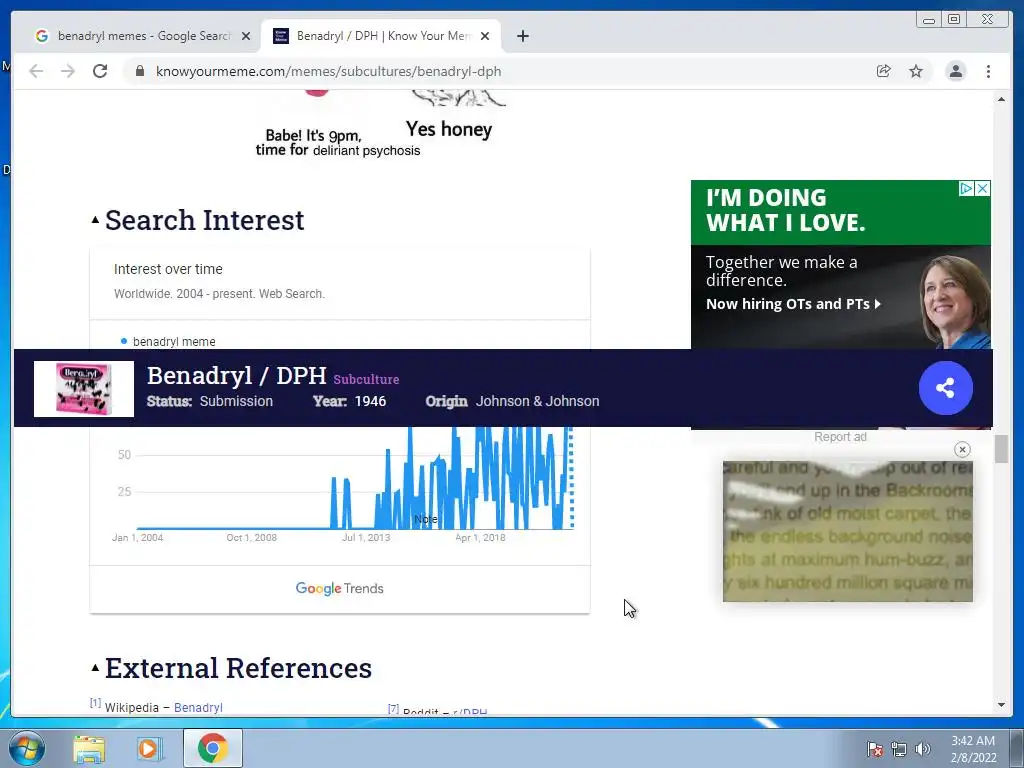Click the Note marker on the trends chart
Viewport: 1024px width, 768px height.
pyautogui.click(x=426, y=519)
